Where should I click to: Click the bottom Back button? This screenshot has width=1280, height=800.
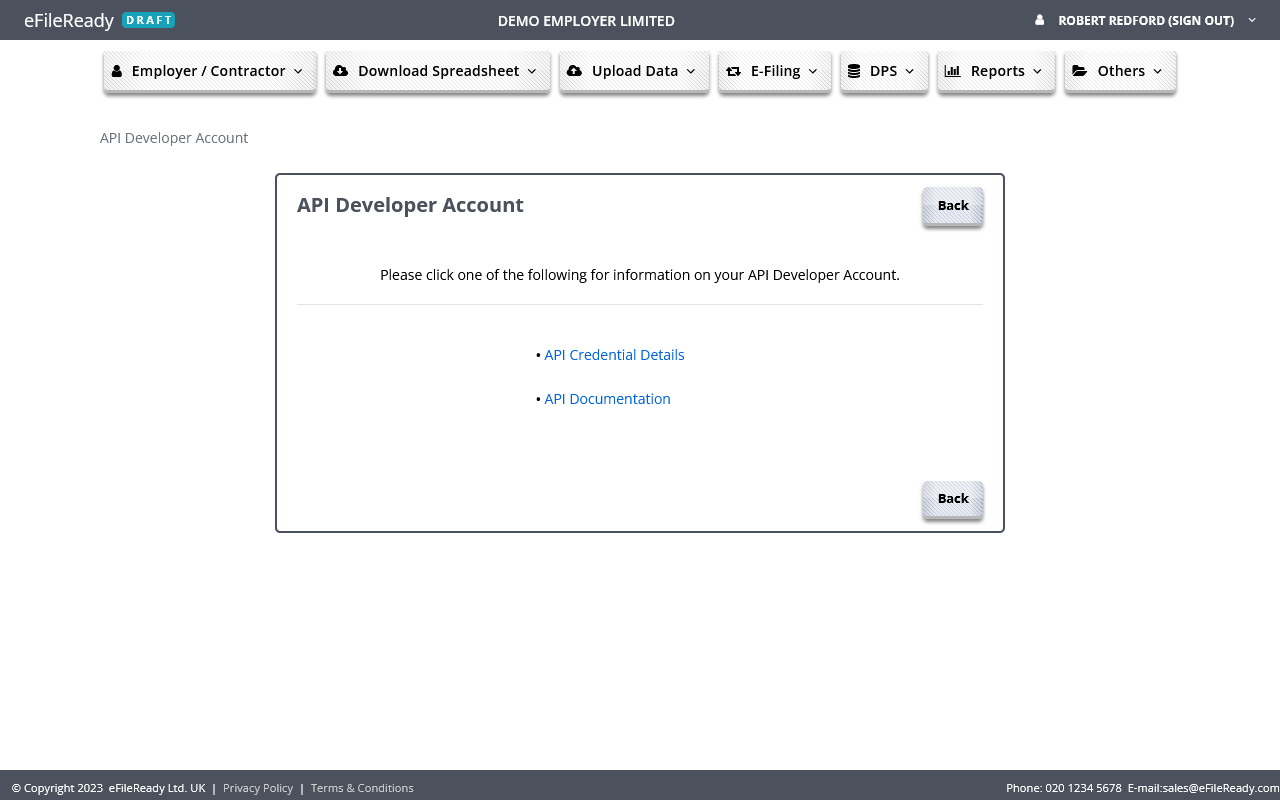point(953,498)
